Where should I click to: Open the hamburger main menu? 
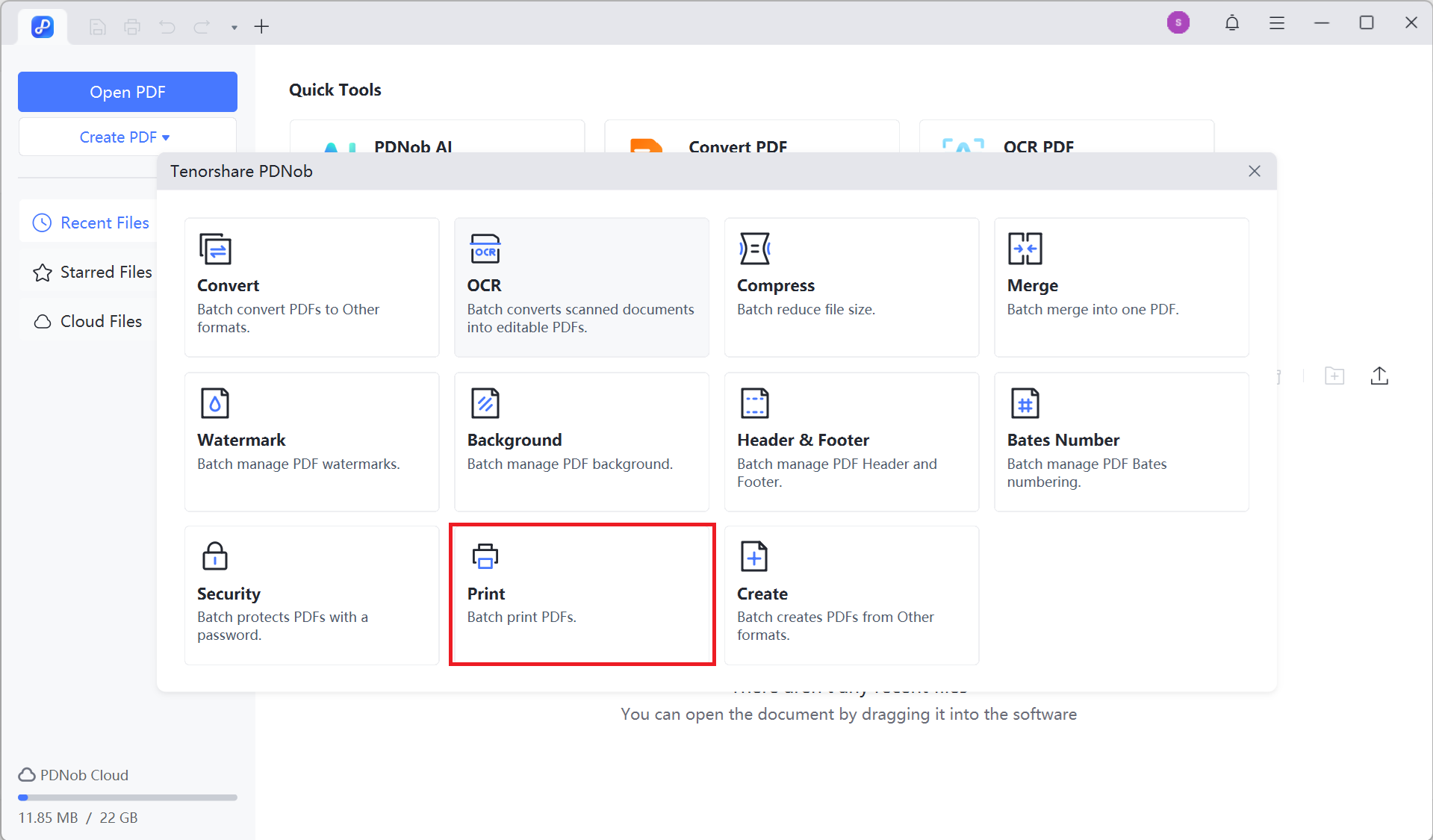tap(1276, 23)
